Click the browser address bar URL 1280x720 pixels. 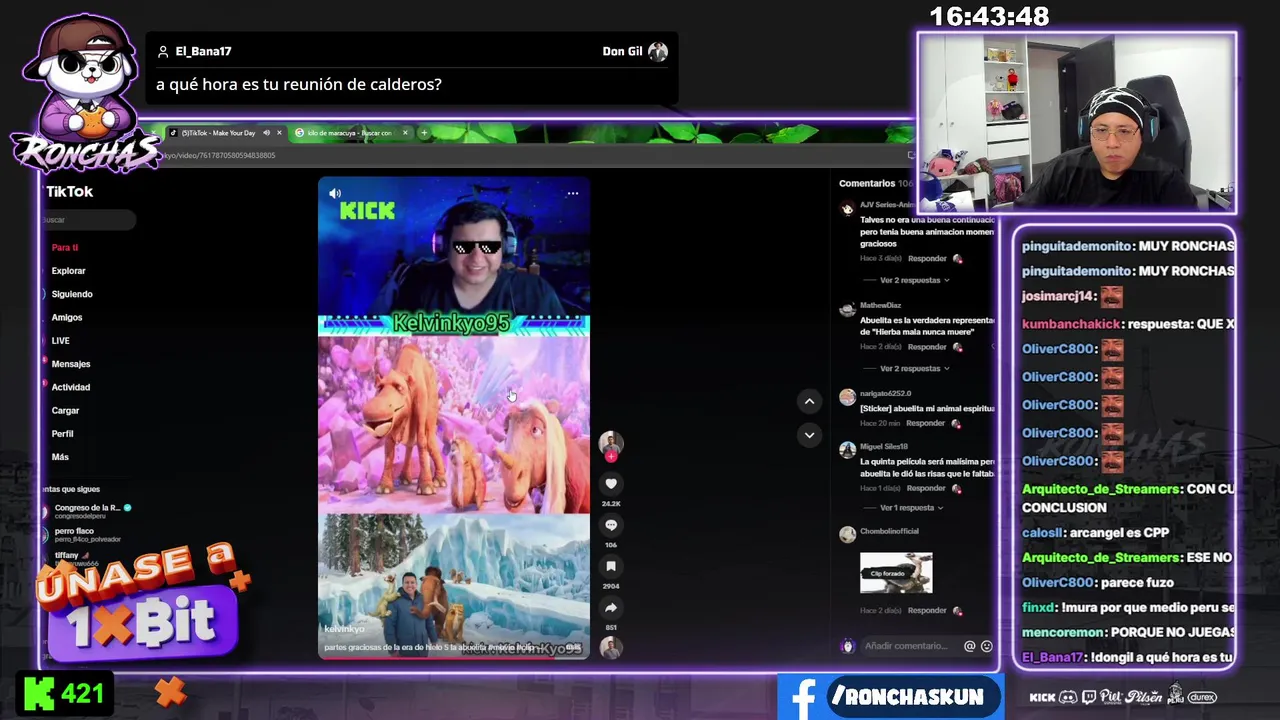(219, 155)
